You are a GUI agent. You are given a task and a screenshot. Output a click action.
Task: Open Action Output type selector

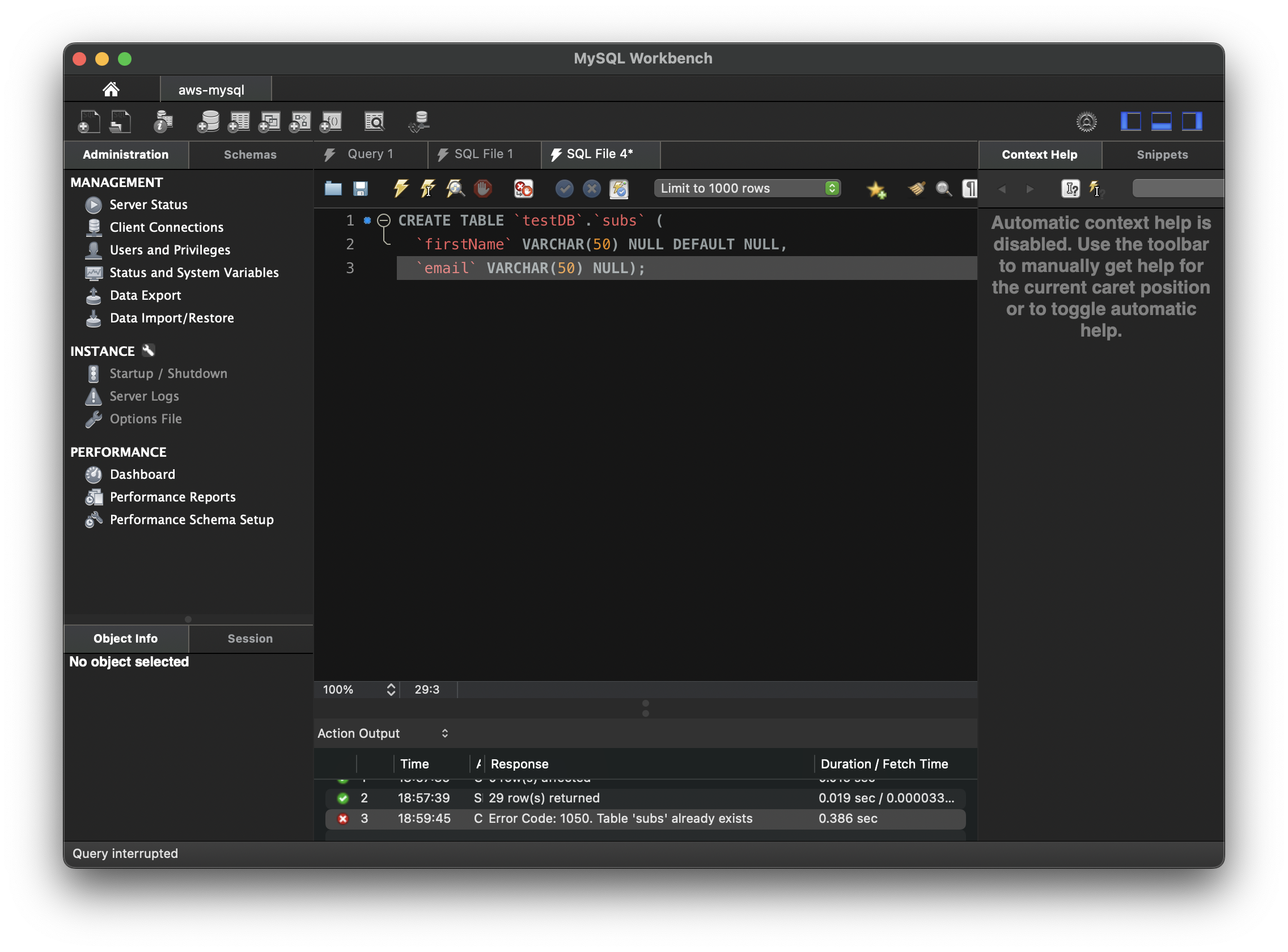point(382,734)
